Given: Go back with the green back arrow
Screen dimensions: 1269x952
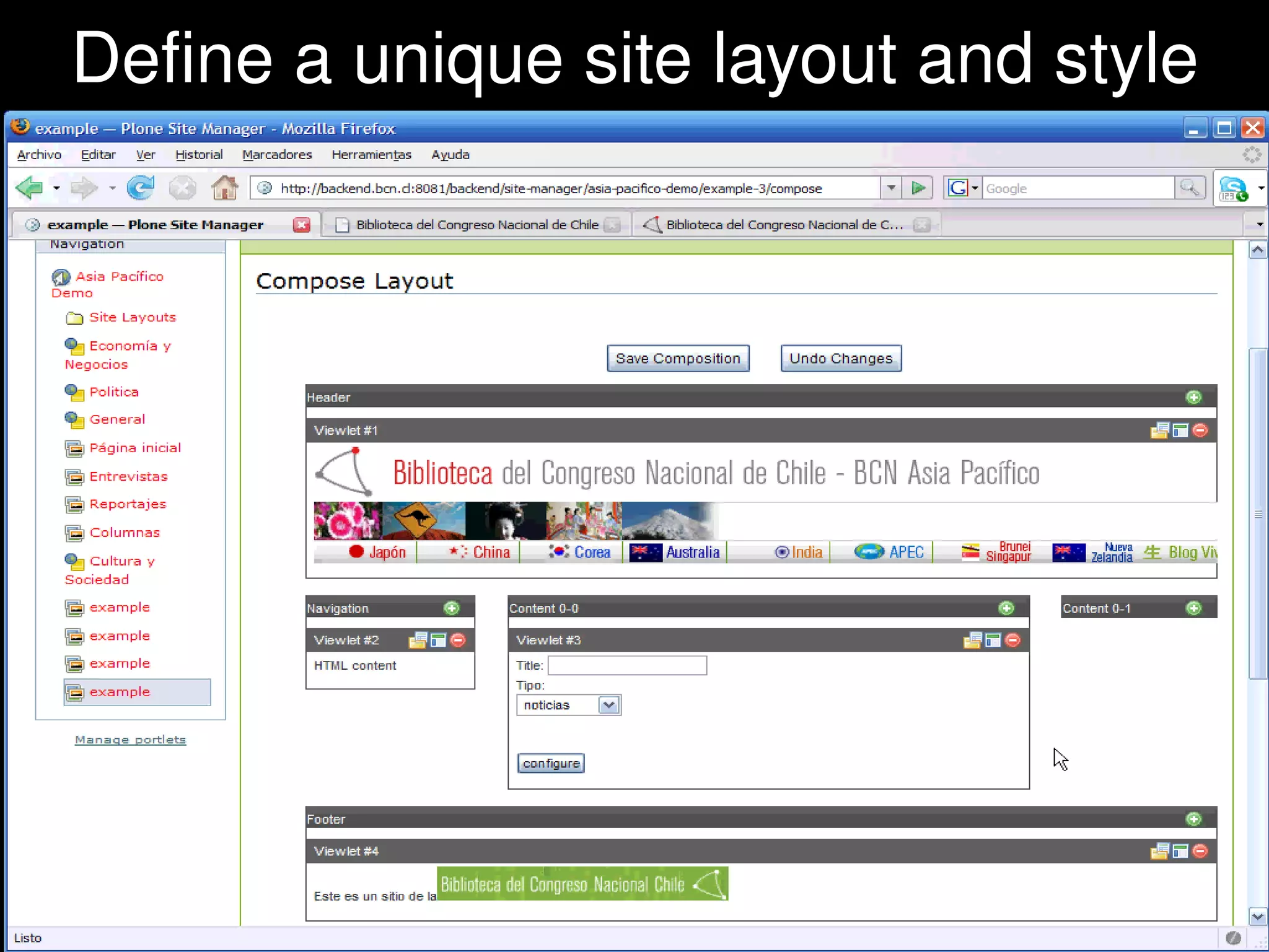Looking at the screenshot, I should point(29,188).
